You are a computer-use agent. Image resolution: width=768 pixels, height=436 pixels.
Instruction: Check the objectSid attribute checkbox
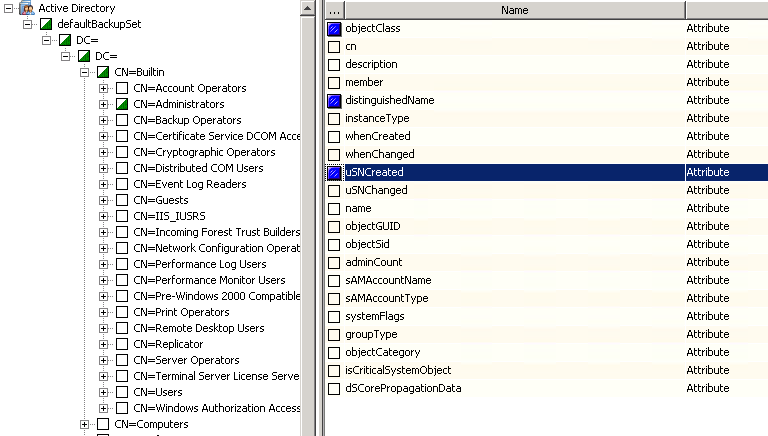point(334,244)
